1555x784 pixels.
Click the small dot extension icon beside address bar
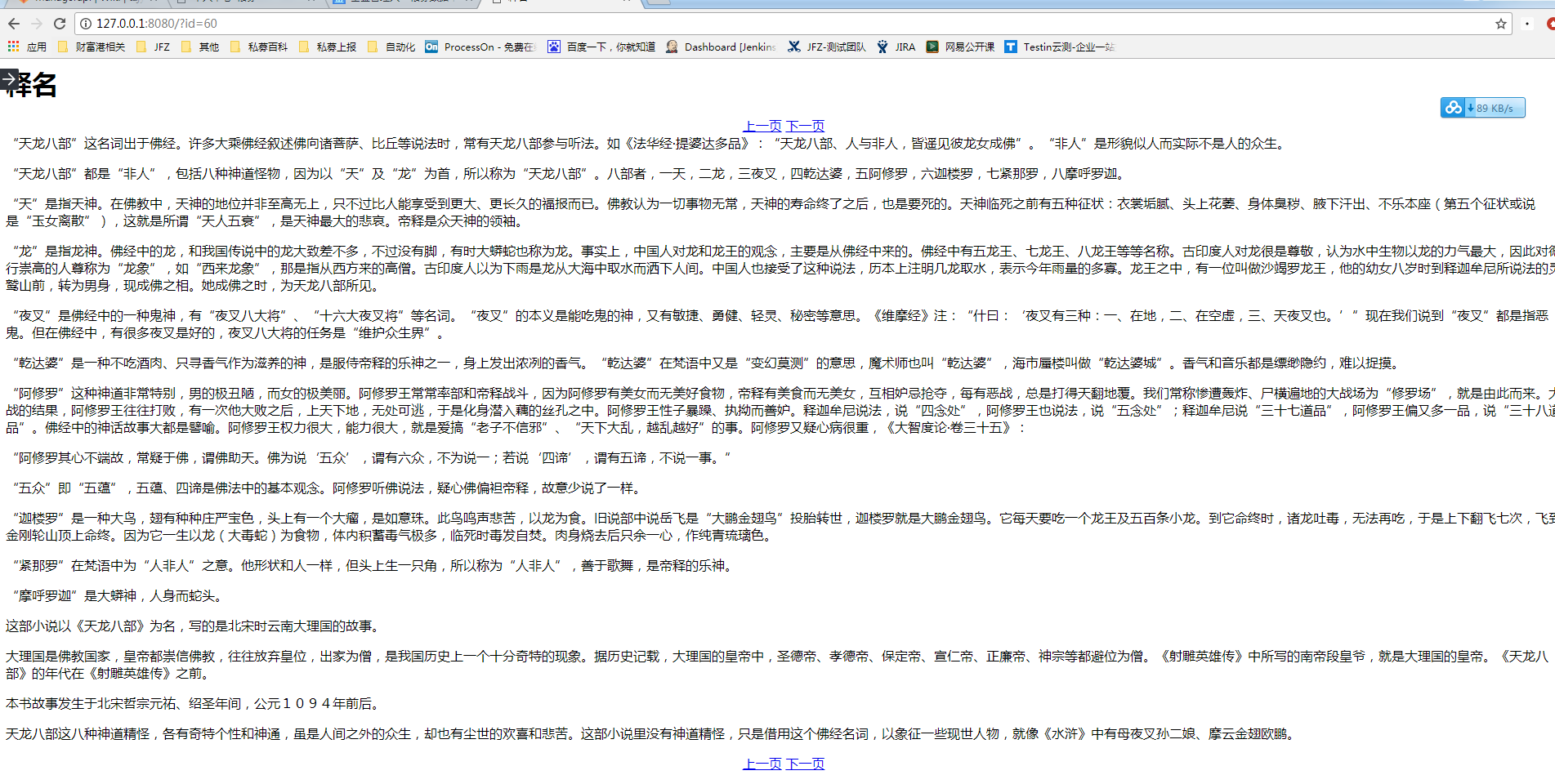pyautogui.click(x=1527, y=24)
